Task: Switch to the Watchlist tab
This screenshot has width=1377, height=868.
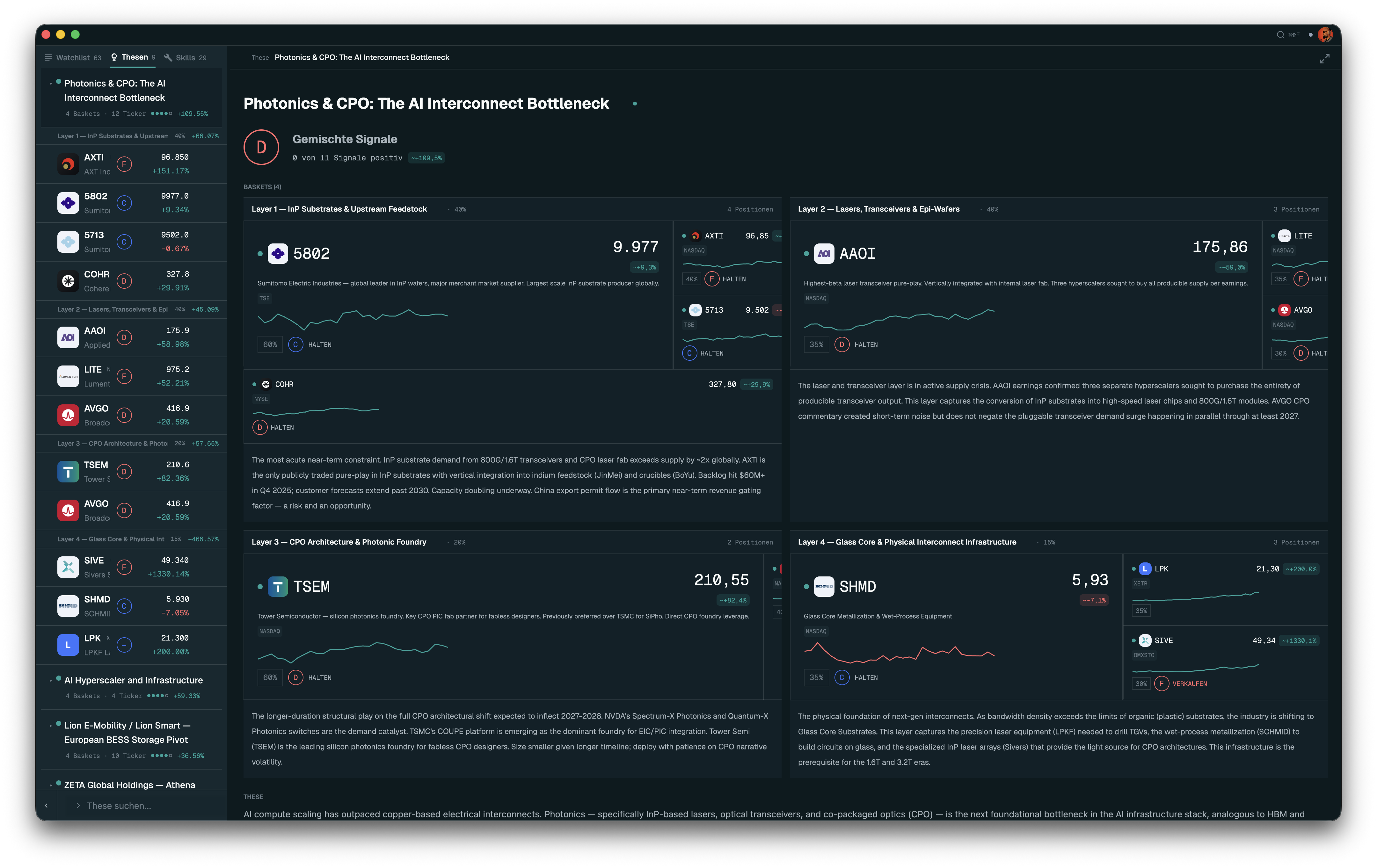Action: 73,58
